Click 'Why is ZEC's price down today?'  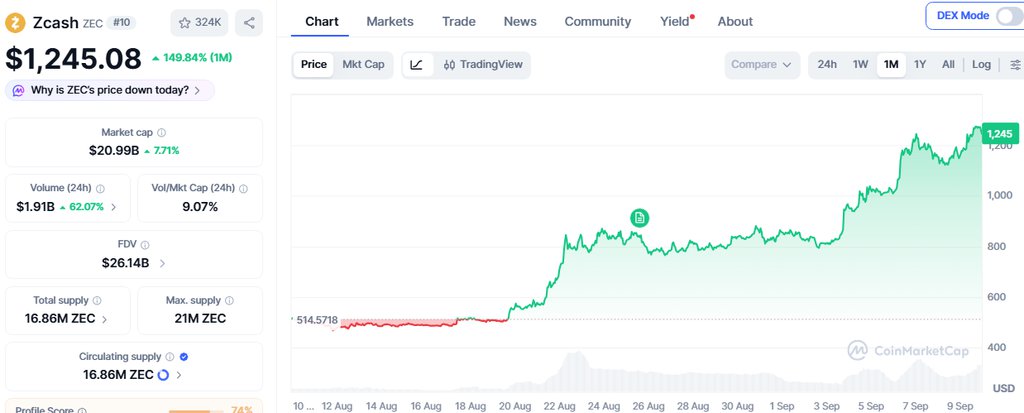tap(110, 90)
